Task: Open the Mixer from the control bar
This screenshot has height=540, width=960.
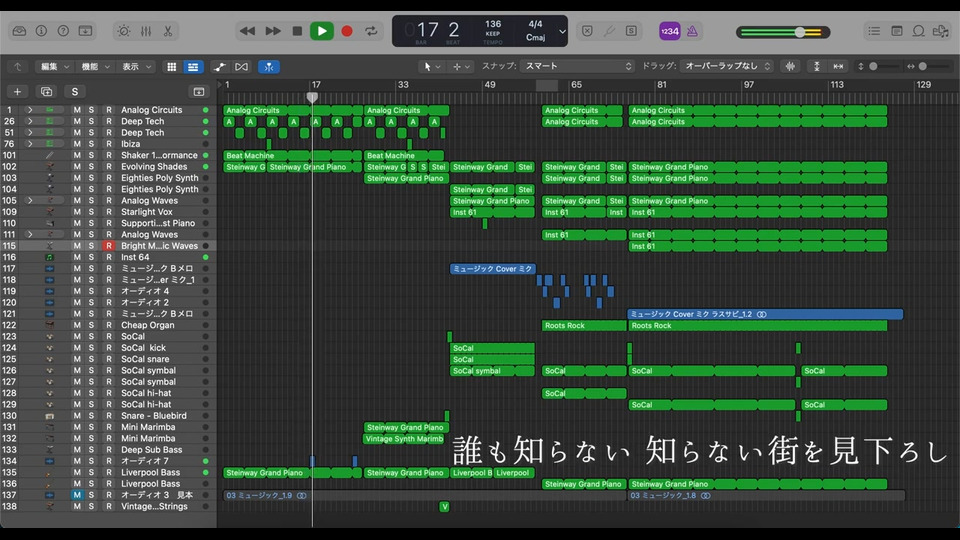Action: point(146,31)
